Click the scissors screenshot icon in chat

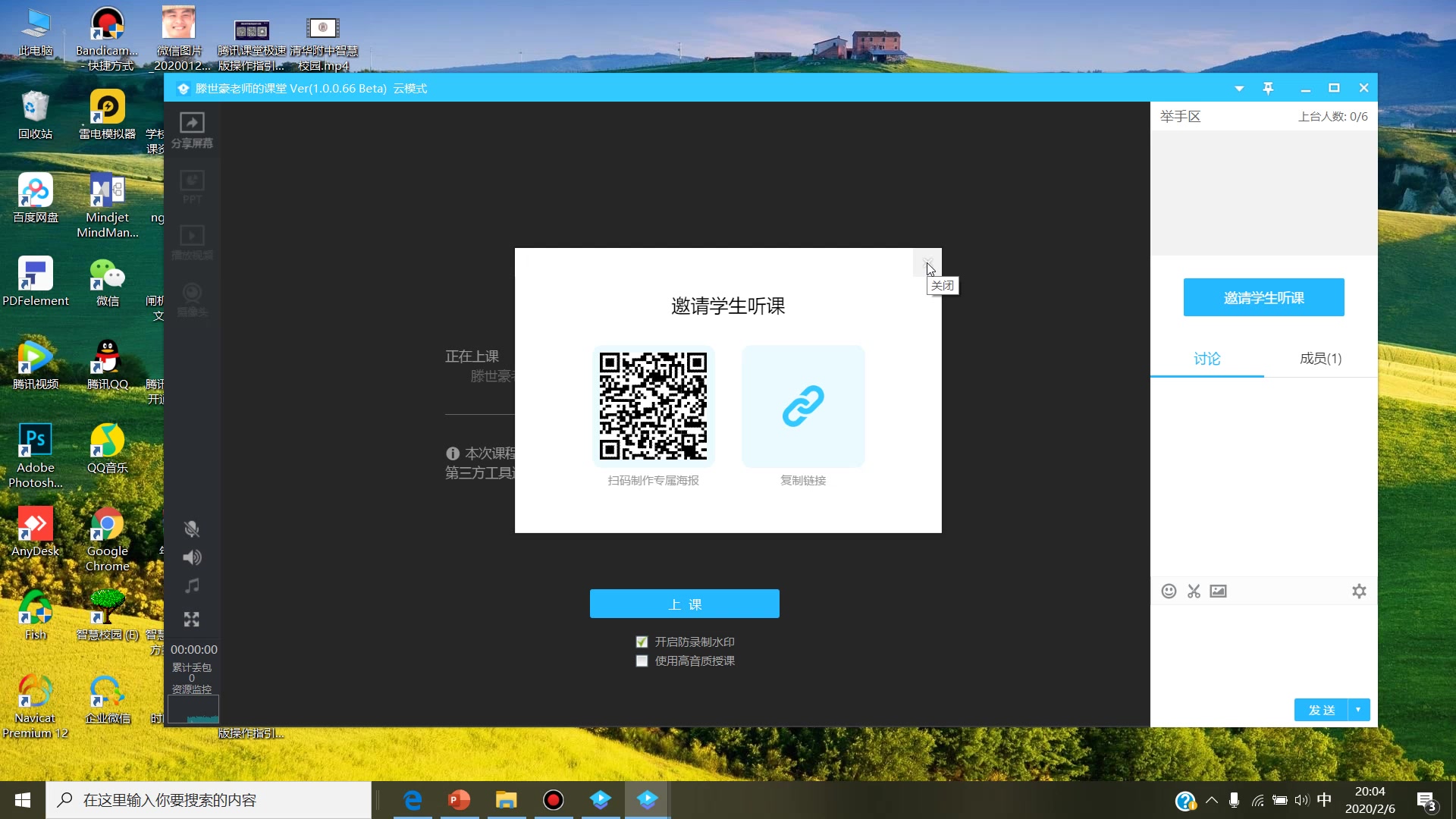pyautogui.click(x=1194, y=591)
